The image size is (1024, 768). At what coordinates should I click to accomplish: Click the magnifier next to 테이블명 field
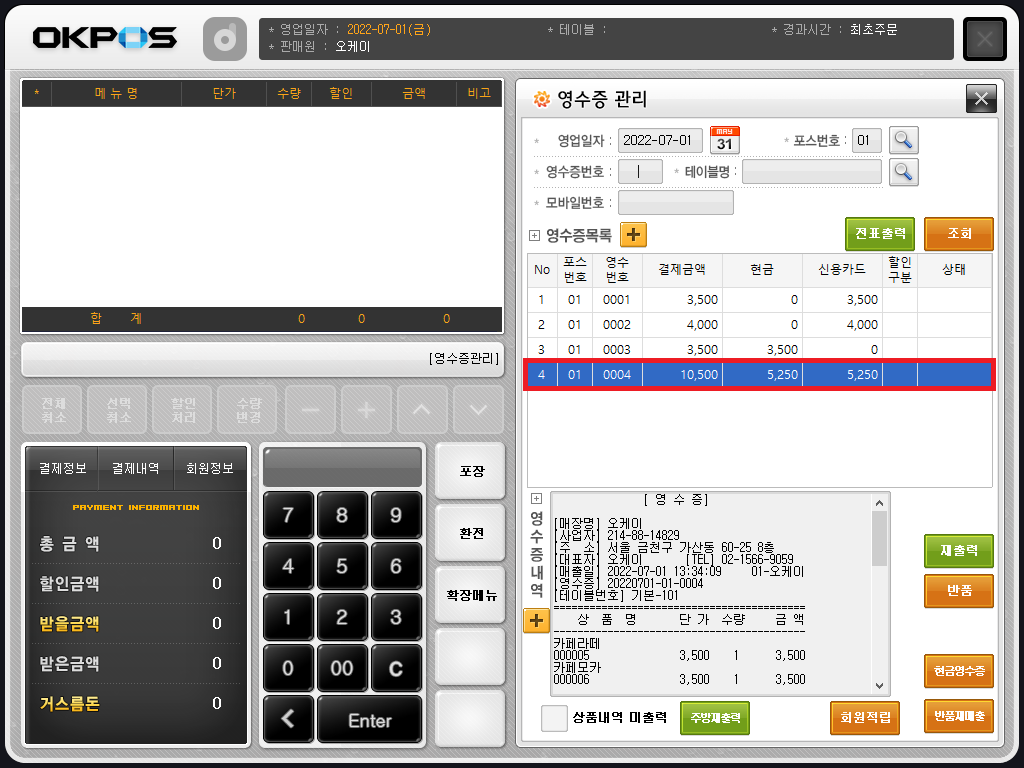click(904, 172)
